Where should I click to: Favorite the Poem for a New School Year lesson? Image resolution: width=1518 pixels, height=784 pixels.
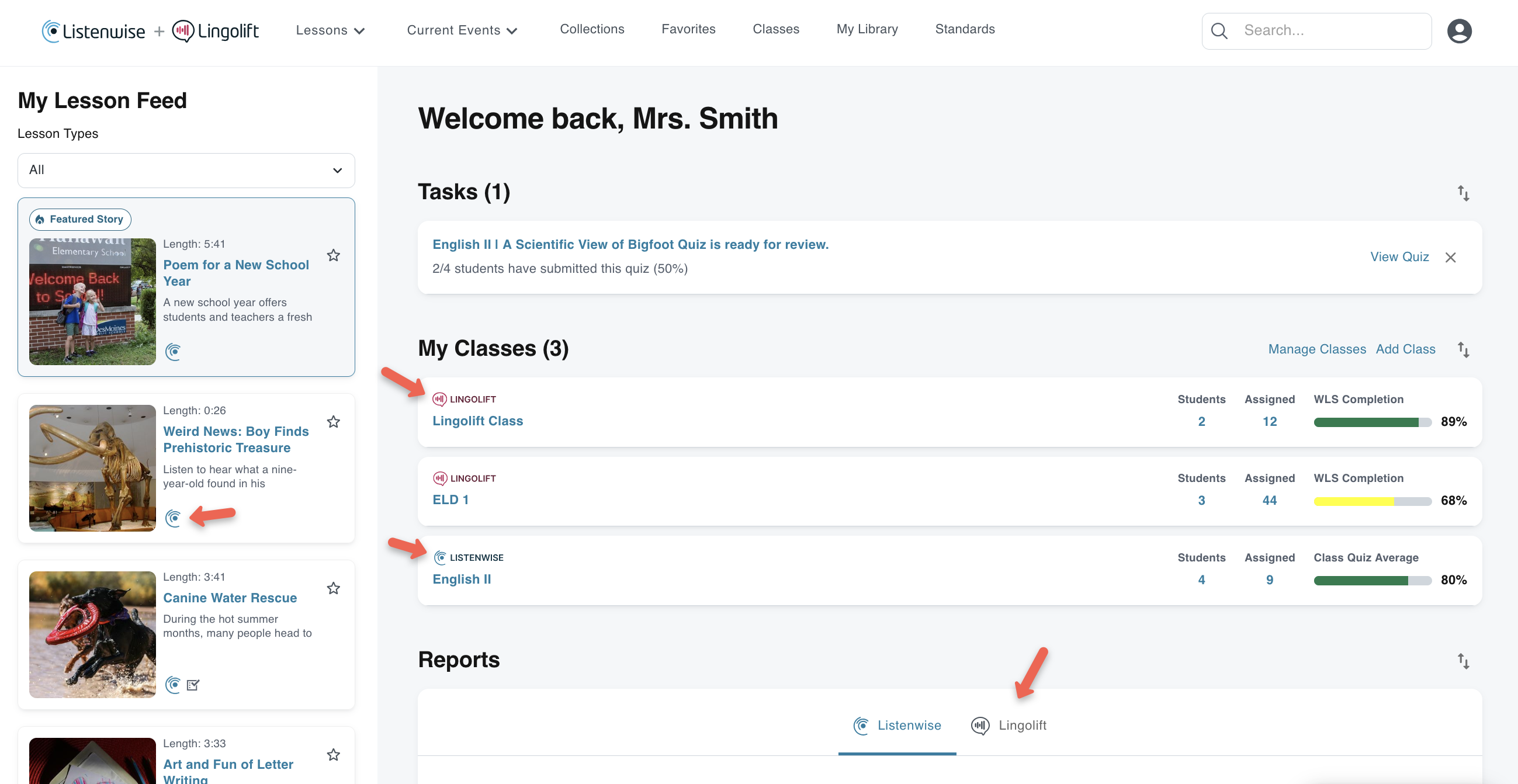point(334,255)
